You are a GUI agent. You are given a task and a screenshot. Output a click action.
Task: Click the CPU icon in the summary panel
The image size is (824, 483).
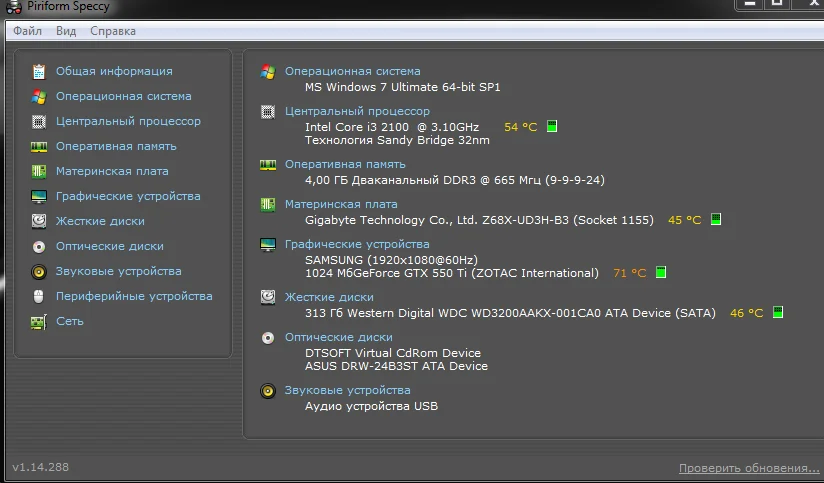click(x=268, y=111)
